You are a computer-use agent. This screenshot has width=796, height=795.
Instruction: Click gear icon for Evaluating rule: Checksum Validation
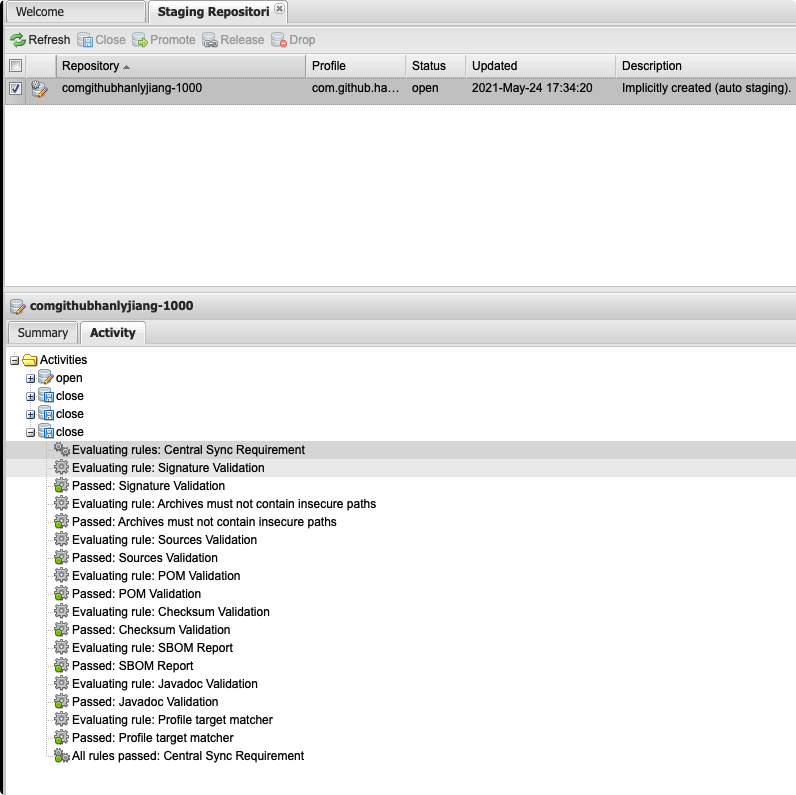[x=61, y=611]
